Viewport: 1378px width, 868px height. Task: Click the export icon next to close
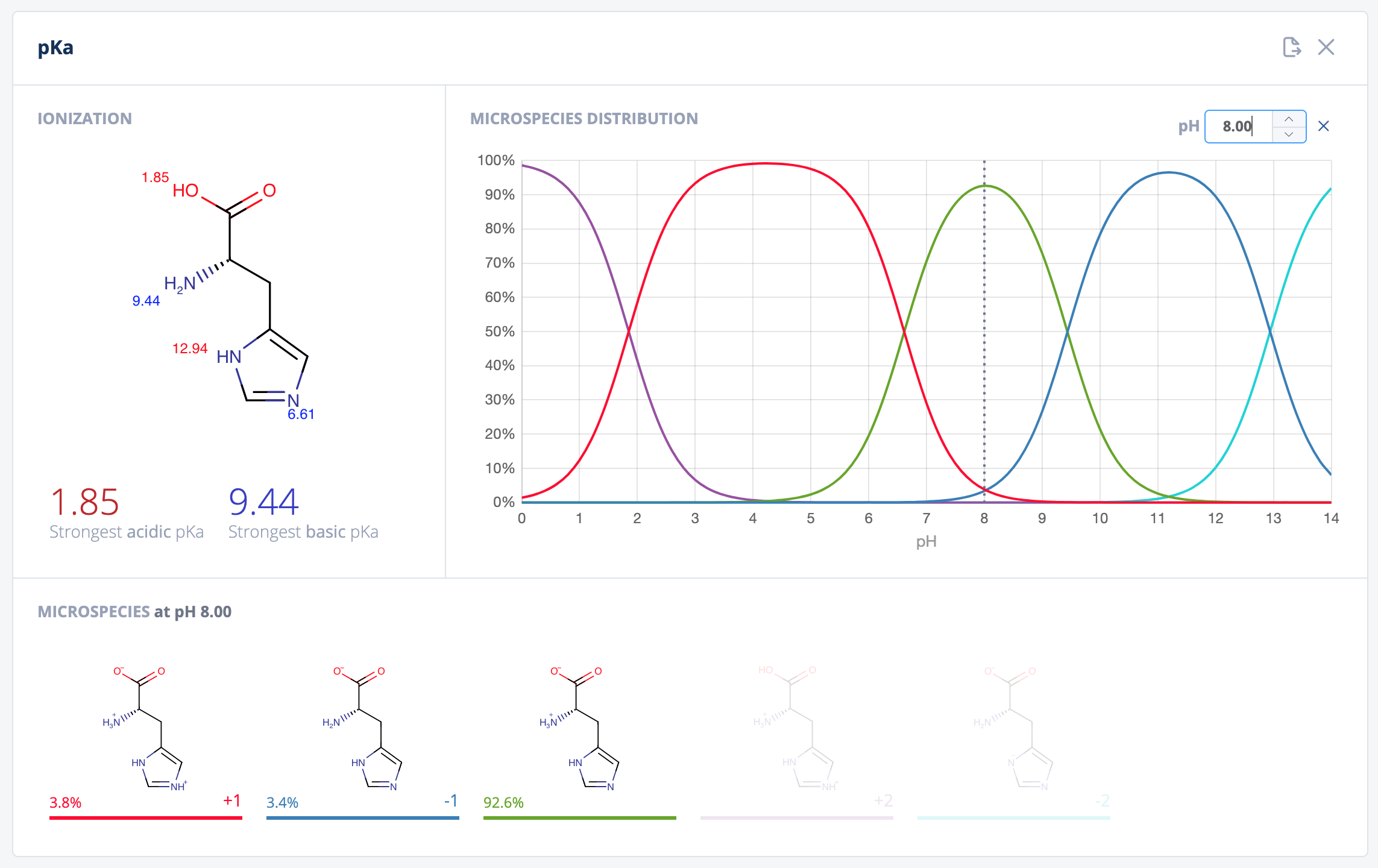(x=1291, y=47)
